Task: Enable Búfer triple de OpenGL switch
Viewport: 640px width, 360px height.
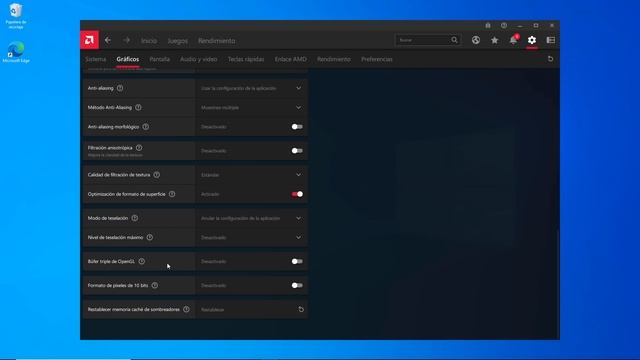Action: click(x=297, y=261)
